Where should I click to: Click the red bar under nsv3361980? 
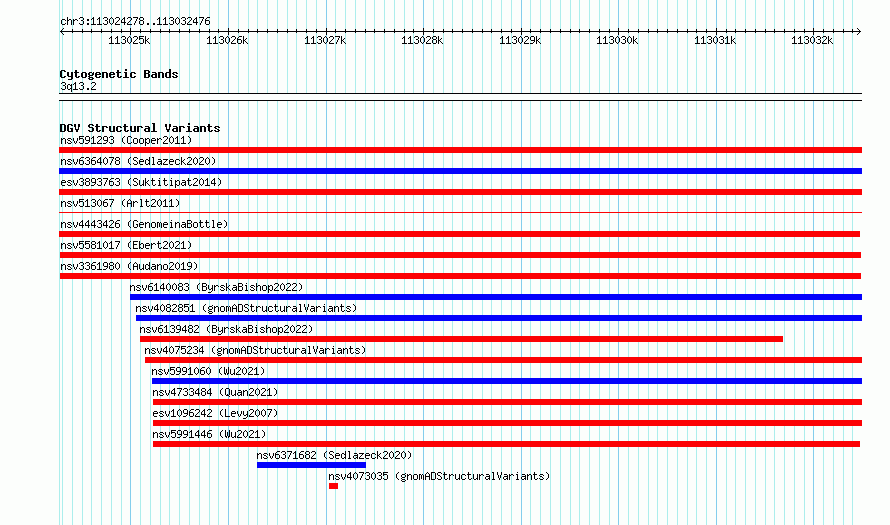coord(460,276)
